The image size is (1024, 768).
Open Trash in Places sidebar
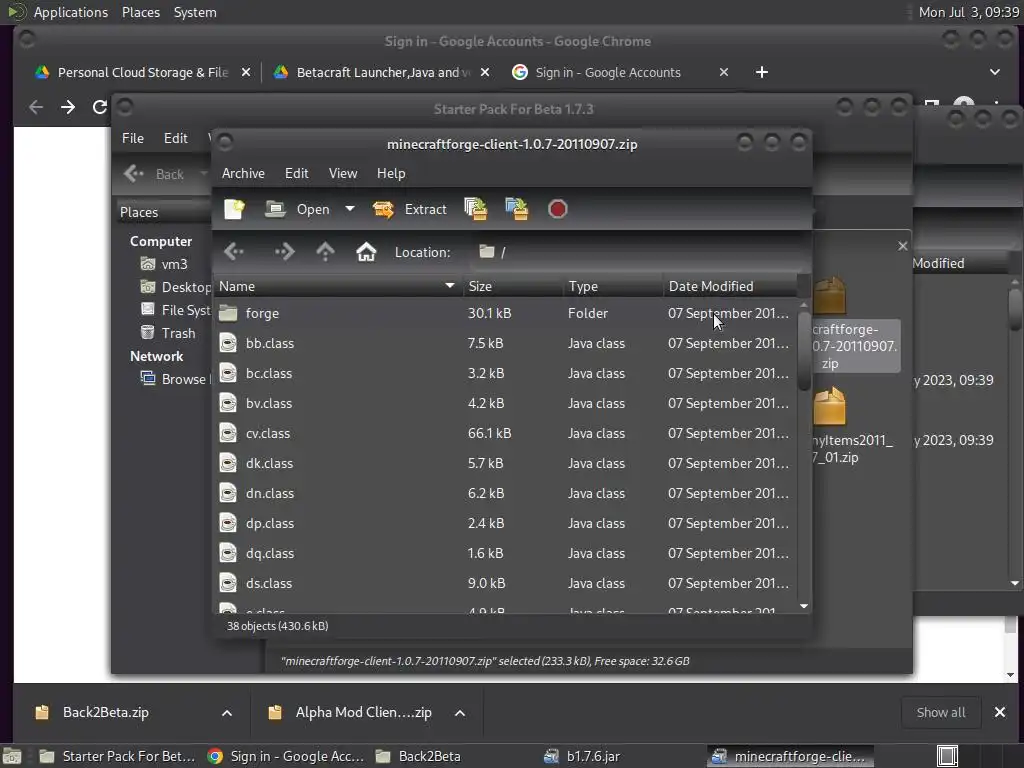click(x=168, y=333)
